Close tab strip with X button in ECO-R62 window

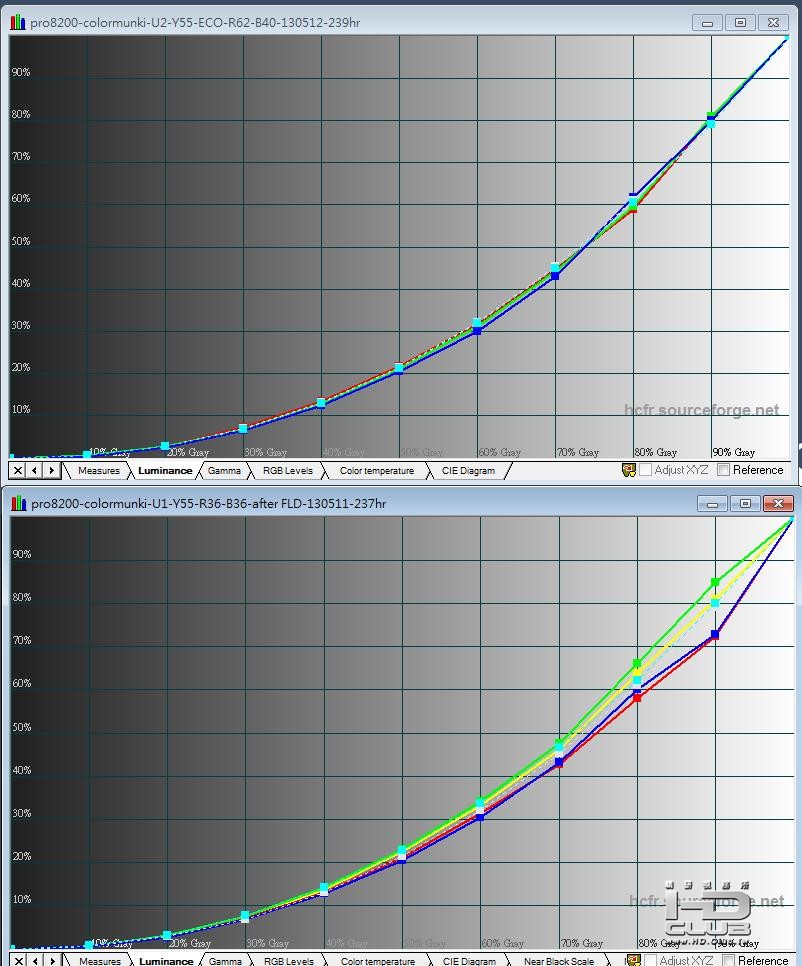[18, 471]
